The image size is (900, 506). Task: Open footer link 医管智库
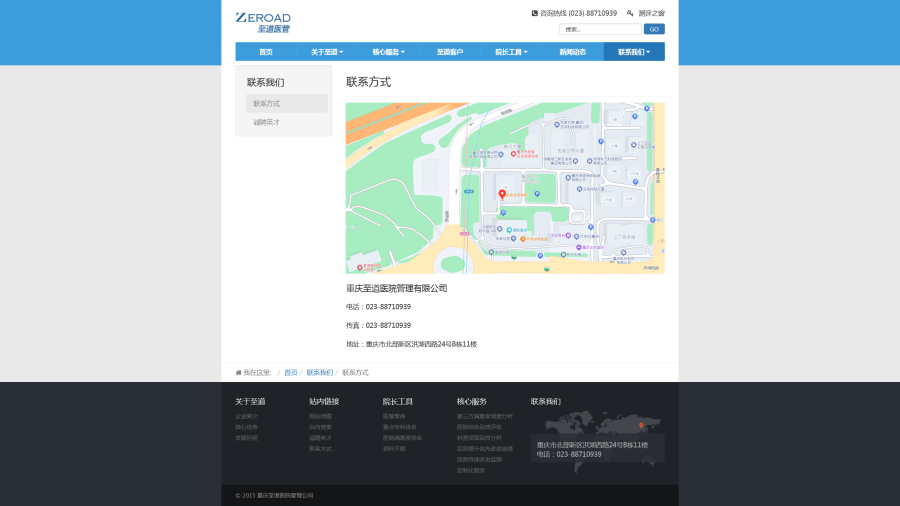tap(394, 417)
